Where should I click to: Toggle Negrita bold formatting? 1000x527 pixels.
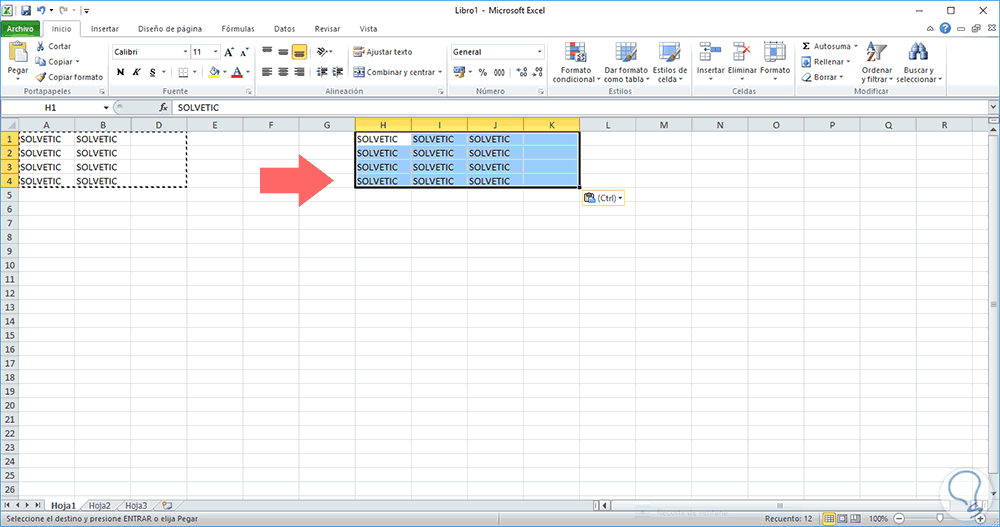click(121, 72)
